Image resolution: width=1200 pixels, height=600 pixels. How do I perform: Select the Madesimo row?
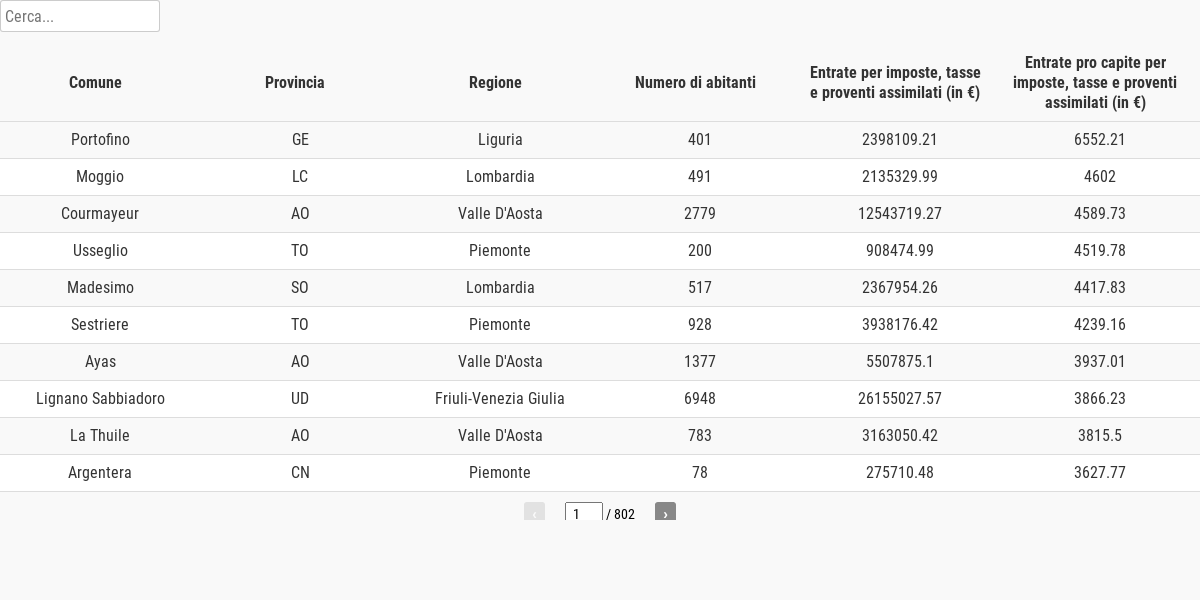pos(600,288)
